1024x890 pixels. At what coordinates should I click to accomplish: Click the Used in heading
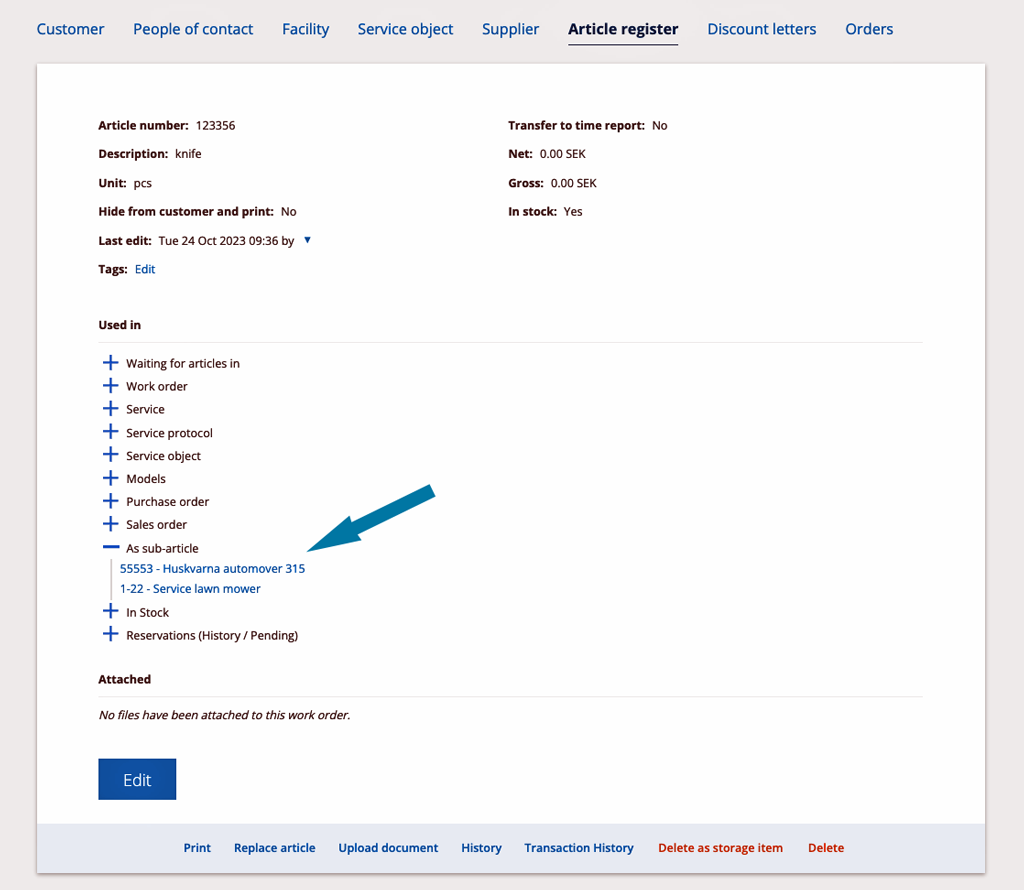(120, 325)
